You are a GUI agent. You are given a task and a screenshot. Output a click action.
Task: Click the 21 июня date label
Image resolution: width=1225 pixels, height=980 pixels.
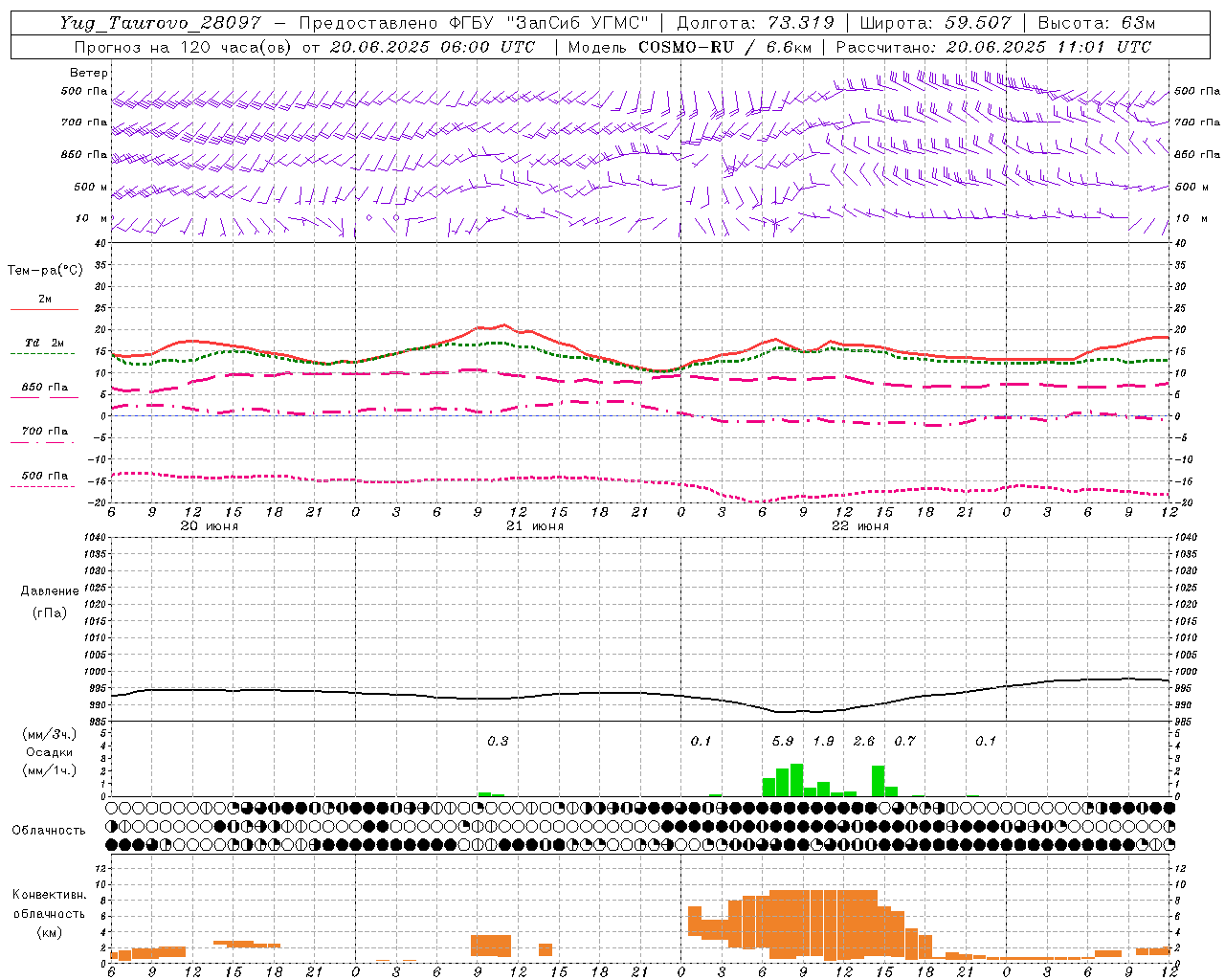point(535,526)
